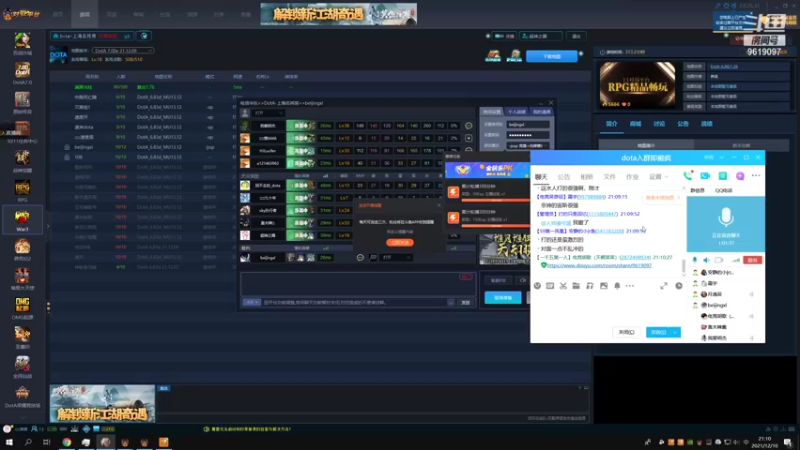Click the plus icon on the cc player row
Image resolution: width=800 pixels, height=450 pixels.
(x=468, y=138)
